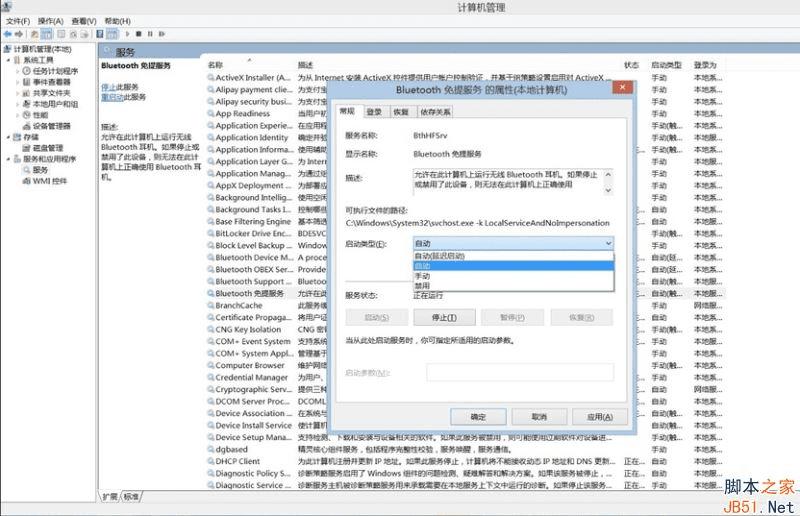The image size is (800, 516).
Task: Click the 启动类型 combo box arrow
Action: [x=608, y=243]
